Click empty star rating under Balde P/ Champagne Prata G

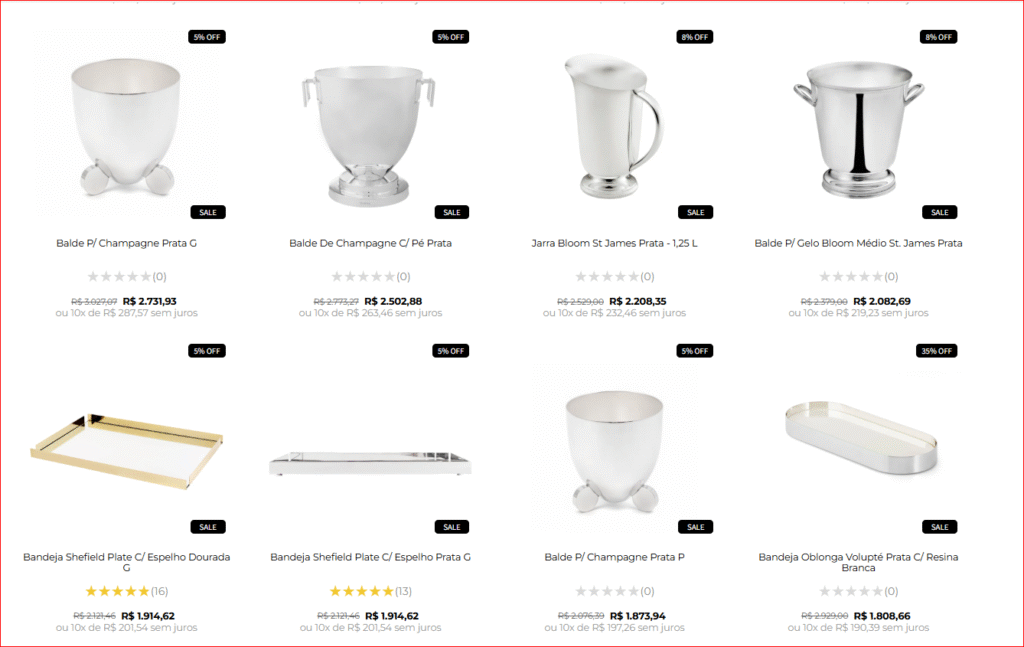tap(120, 277)
